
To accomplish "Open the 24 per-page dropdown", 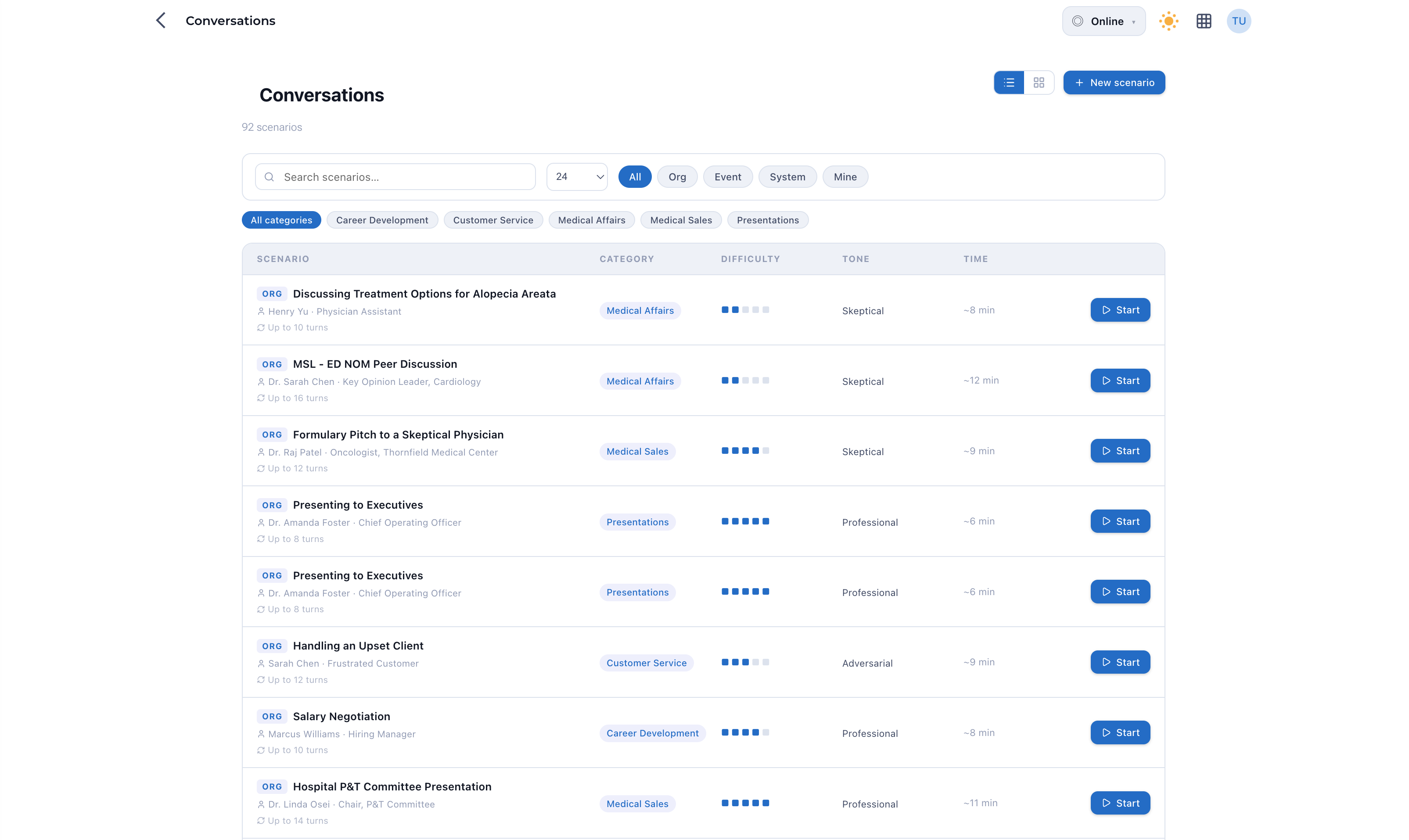I will [x=576, y=176].
